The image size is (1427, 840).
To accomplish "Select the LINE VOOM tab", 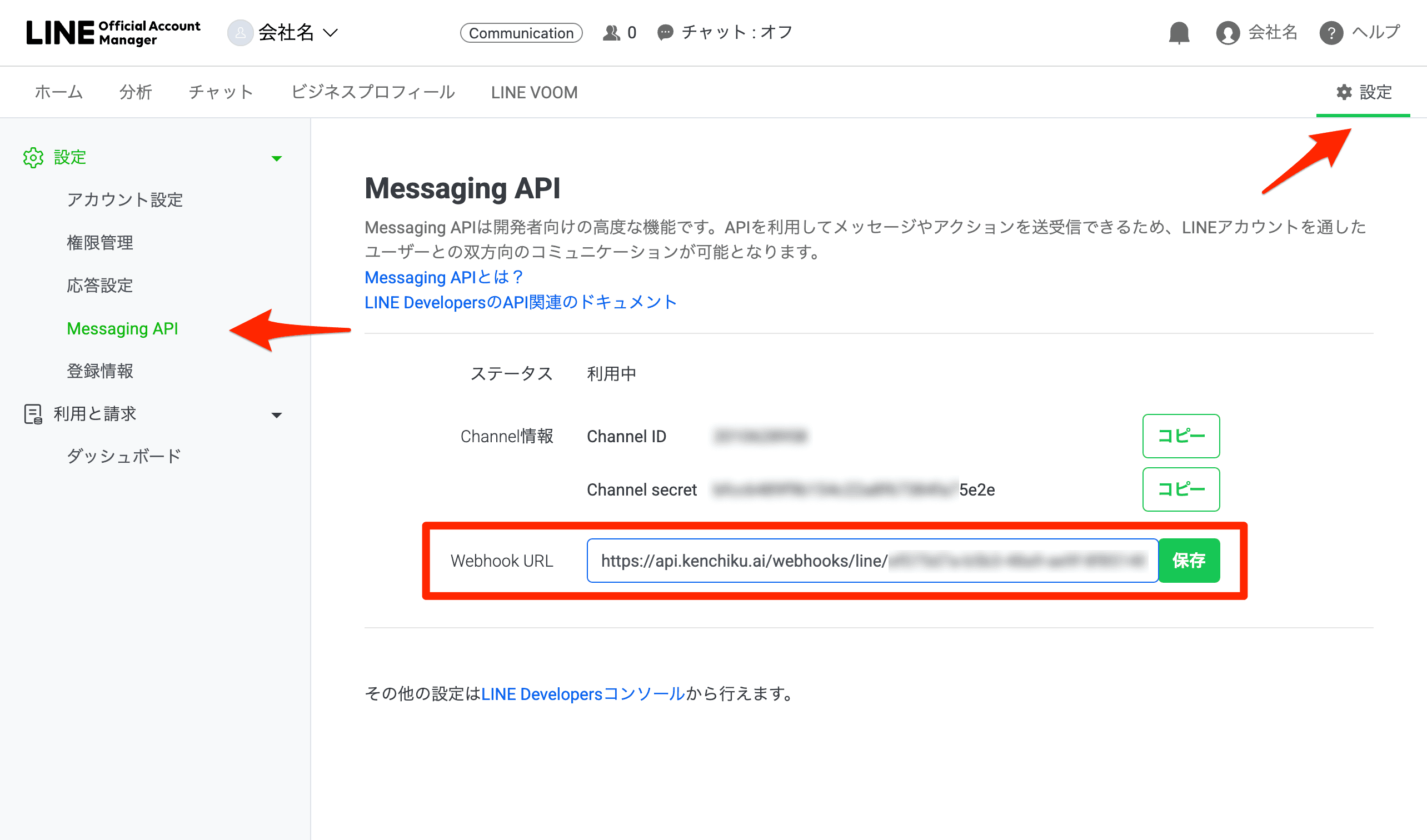I will click(x=534, y=92).
